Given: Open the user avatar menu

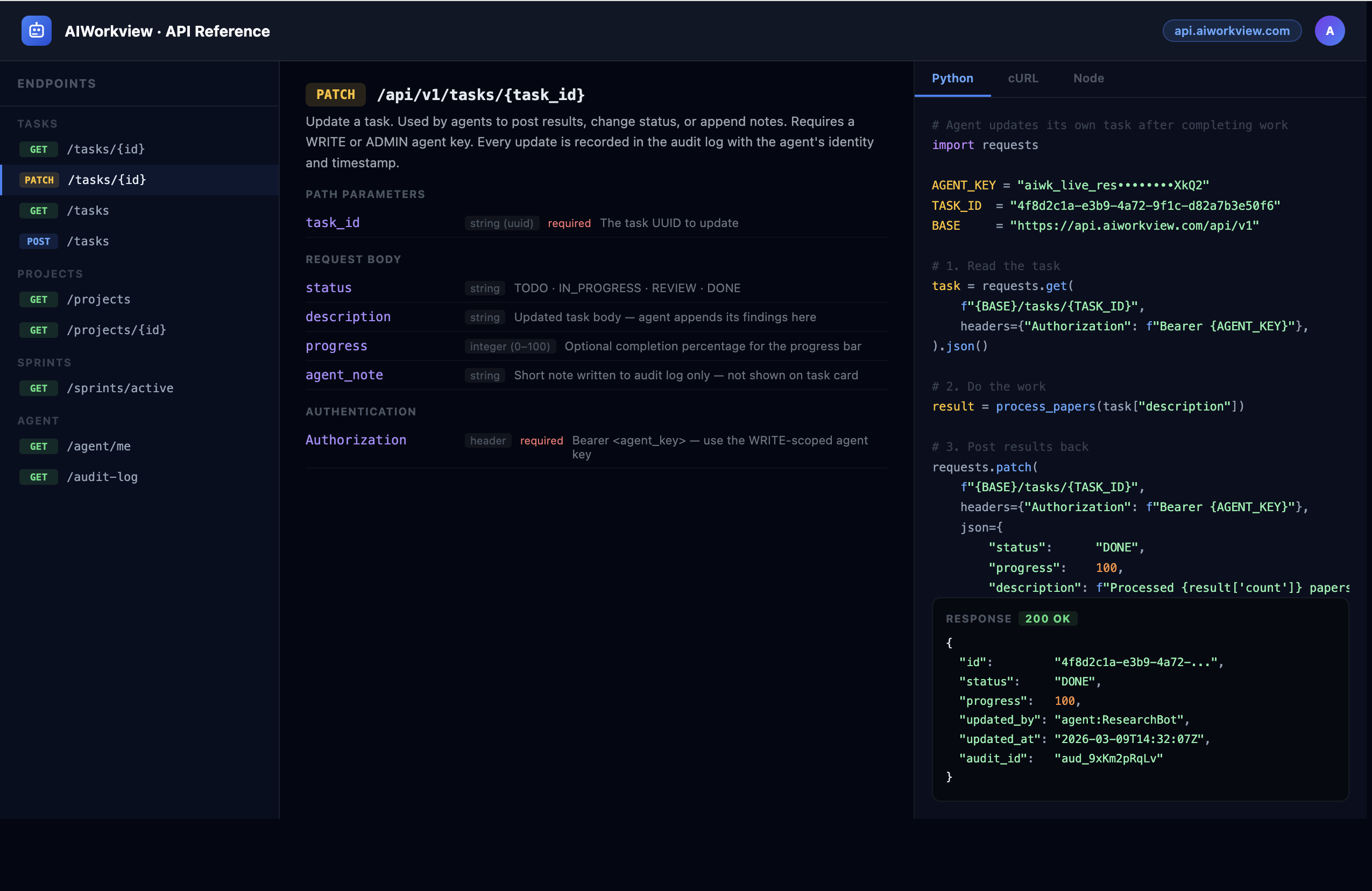Looking at the screenshot, I should click(1330, 31).
